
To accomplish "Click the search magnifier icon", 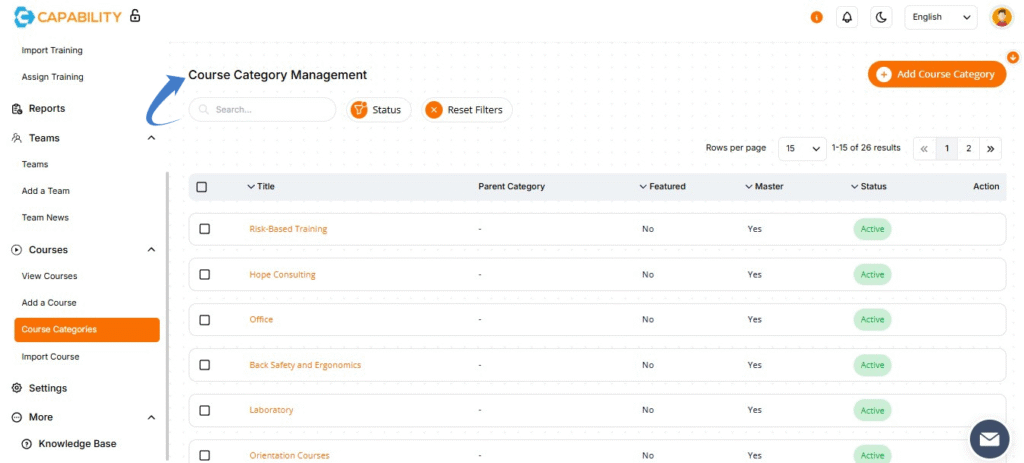I will pos(204,110).
